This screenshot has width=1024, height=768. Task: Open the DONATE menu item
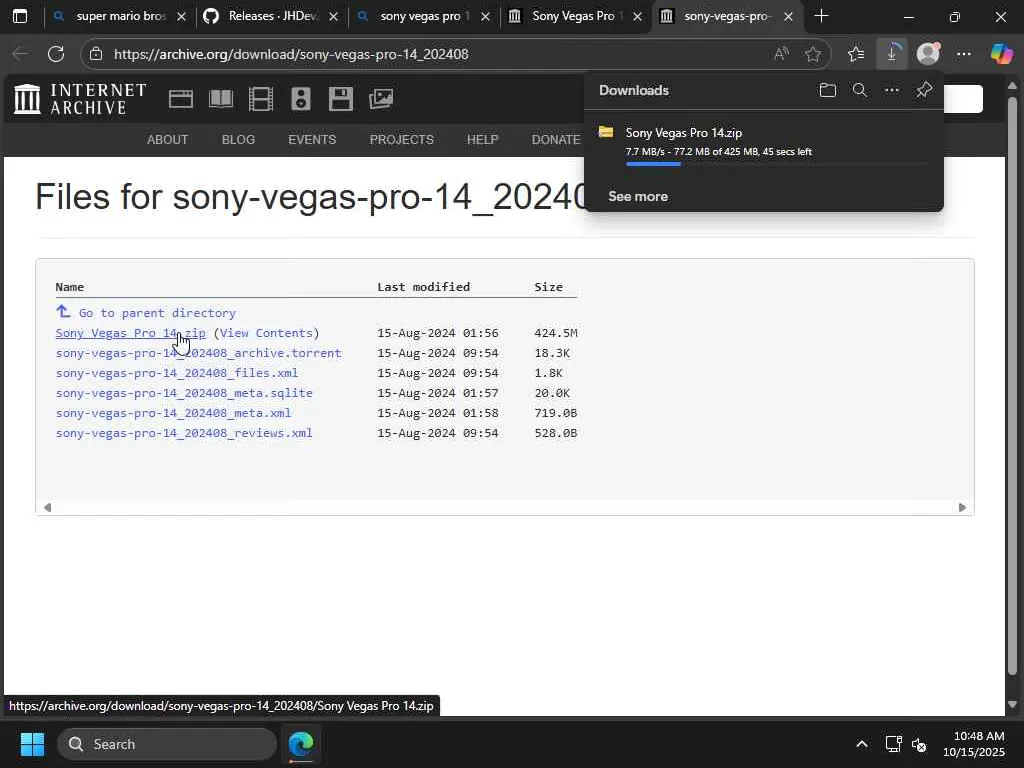pyautogui.click(x=556, y=140)
